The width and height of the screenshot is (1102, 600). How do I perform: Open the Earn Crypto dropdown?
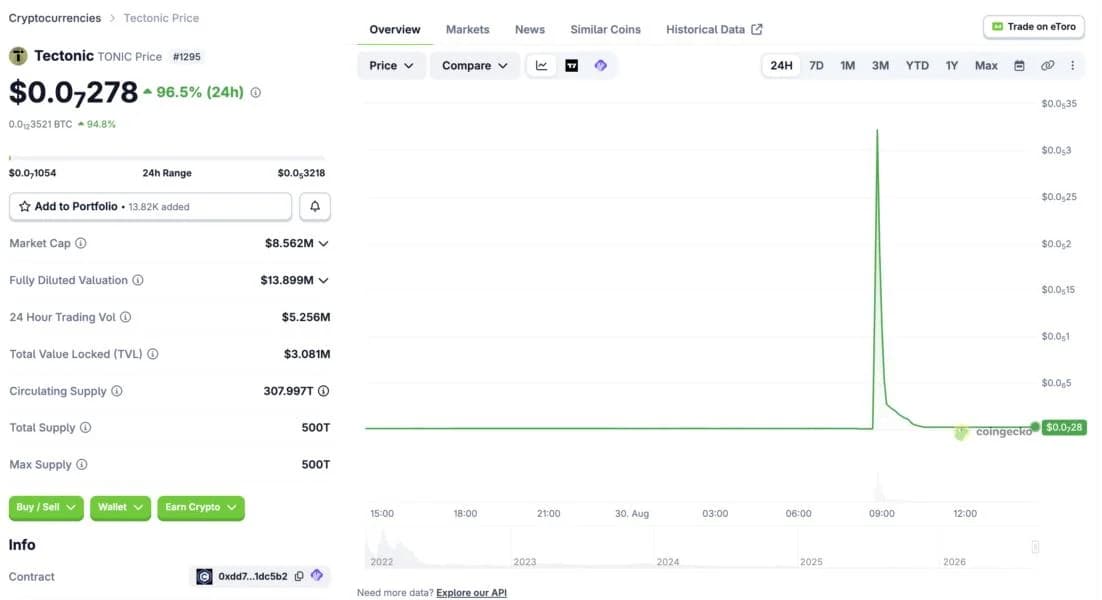click(201, 507)
